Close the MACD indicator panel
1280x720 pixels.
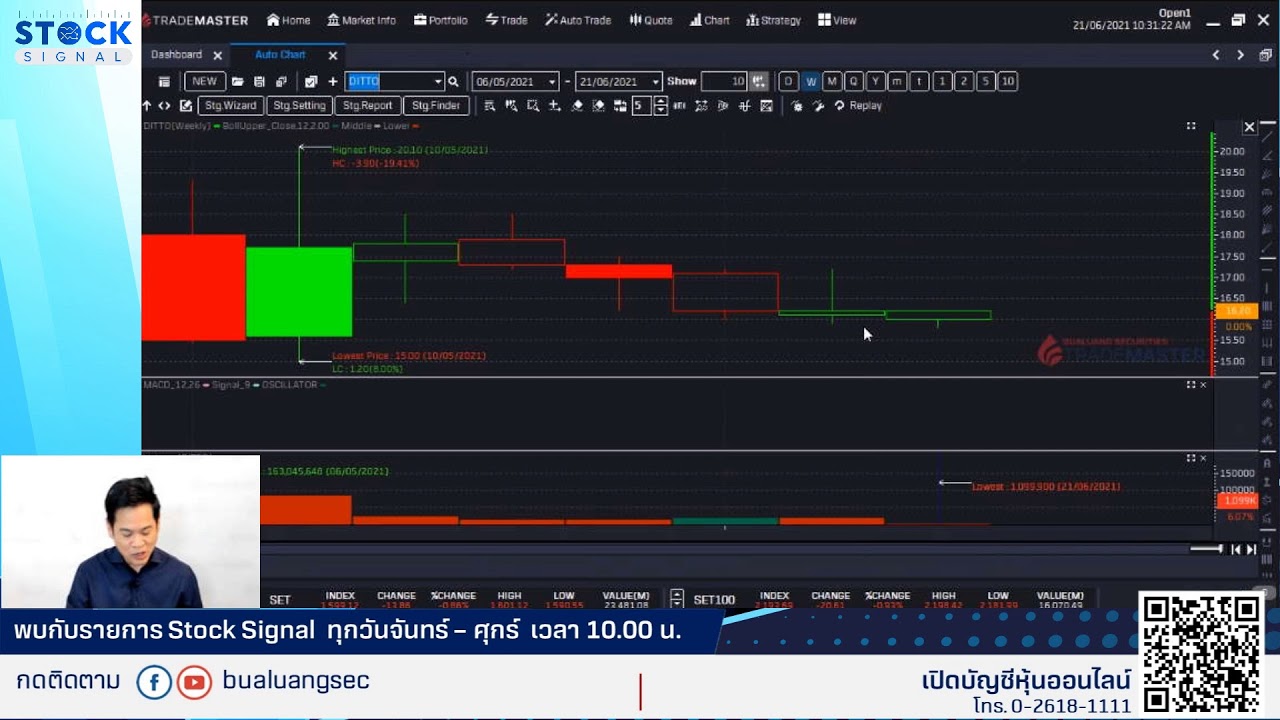coord(1203,385)
